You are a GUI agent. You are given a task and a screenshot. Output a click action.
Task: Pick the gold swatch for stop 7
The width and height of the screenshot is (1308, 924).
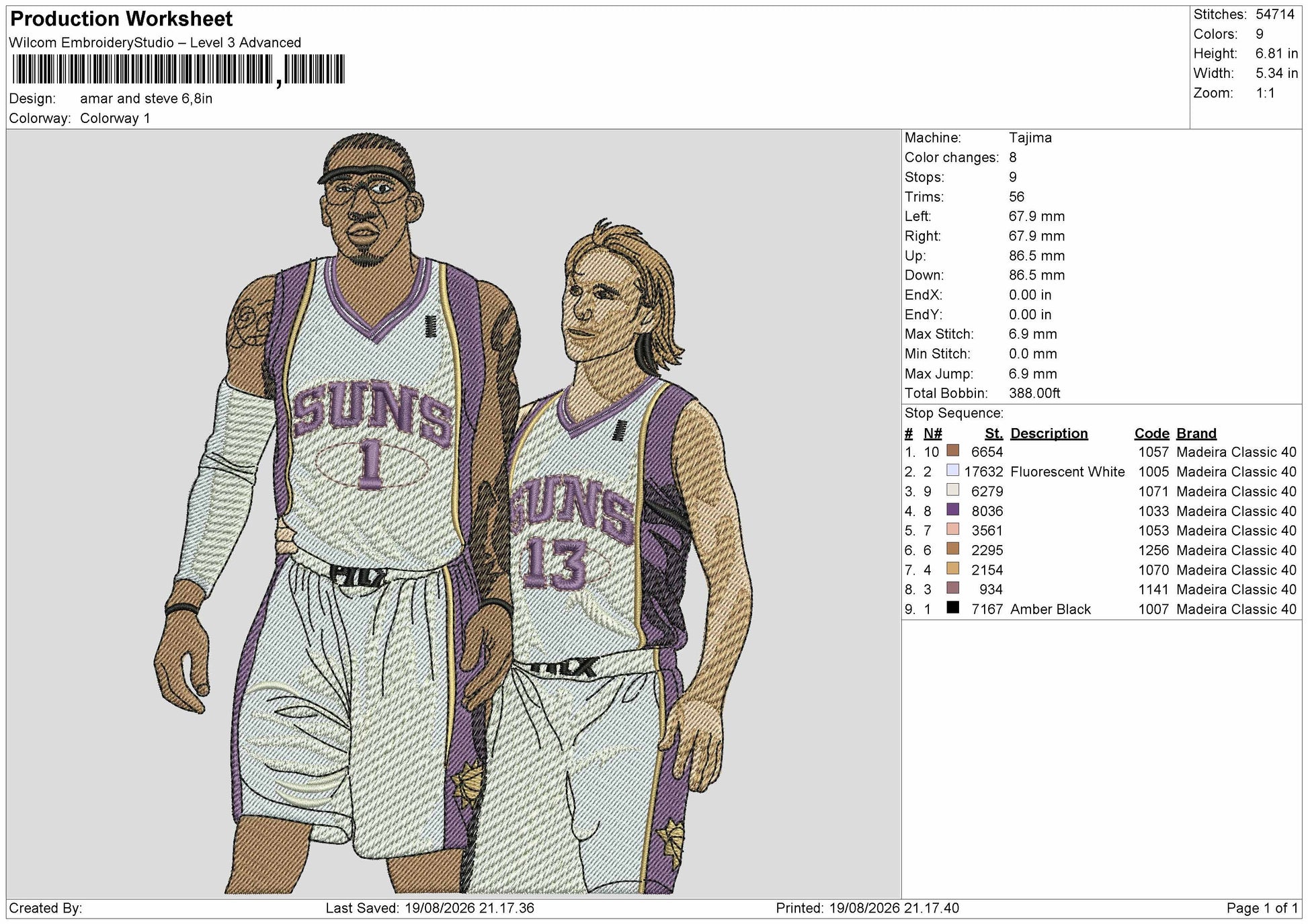(x=952, y=569)
